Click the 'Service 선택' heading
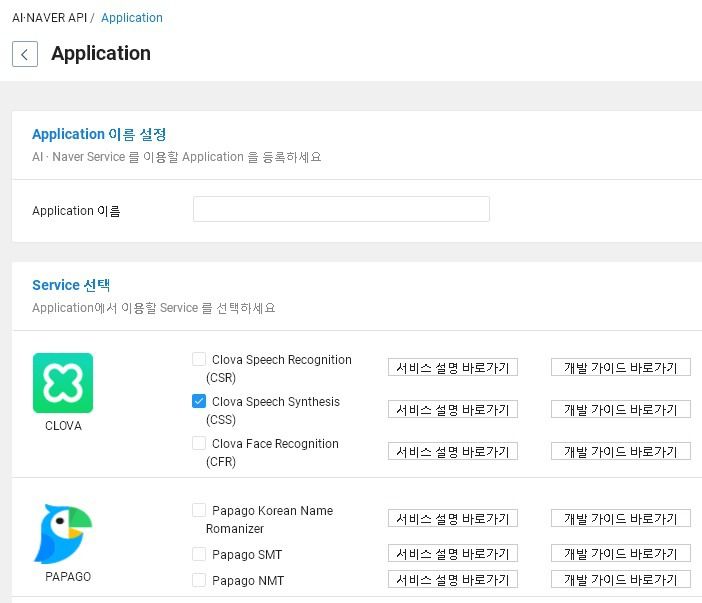Viewport: 702px width, 603px height. tap(71, 285)
